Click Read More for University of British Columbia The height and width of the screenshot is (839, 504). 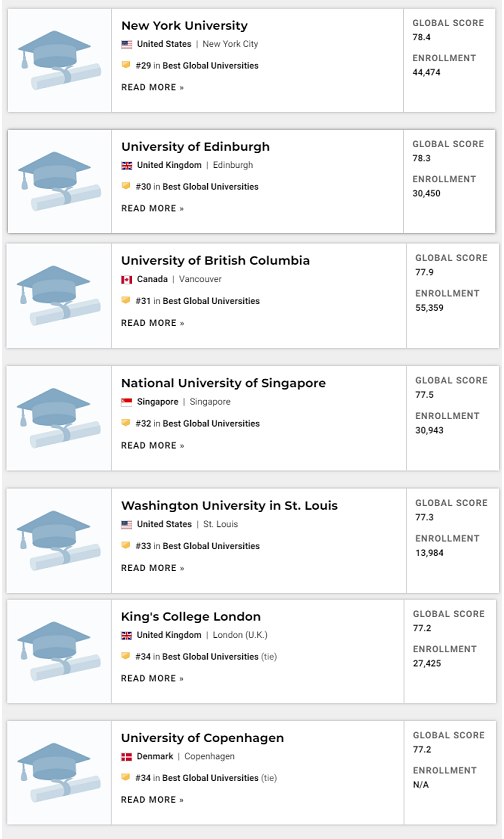(152, 323)
